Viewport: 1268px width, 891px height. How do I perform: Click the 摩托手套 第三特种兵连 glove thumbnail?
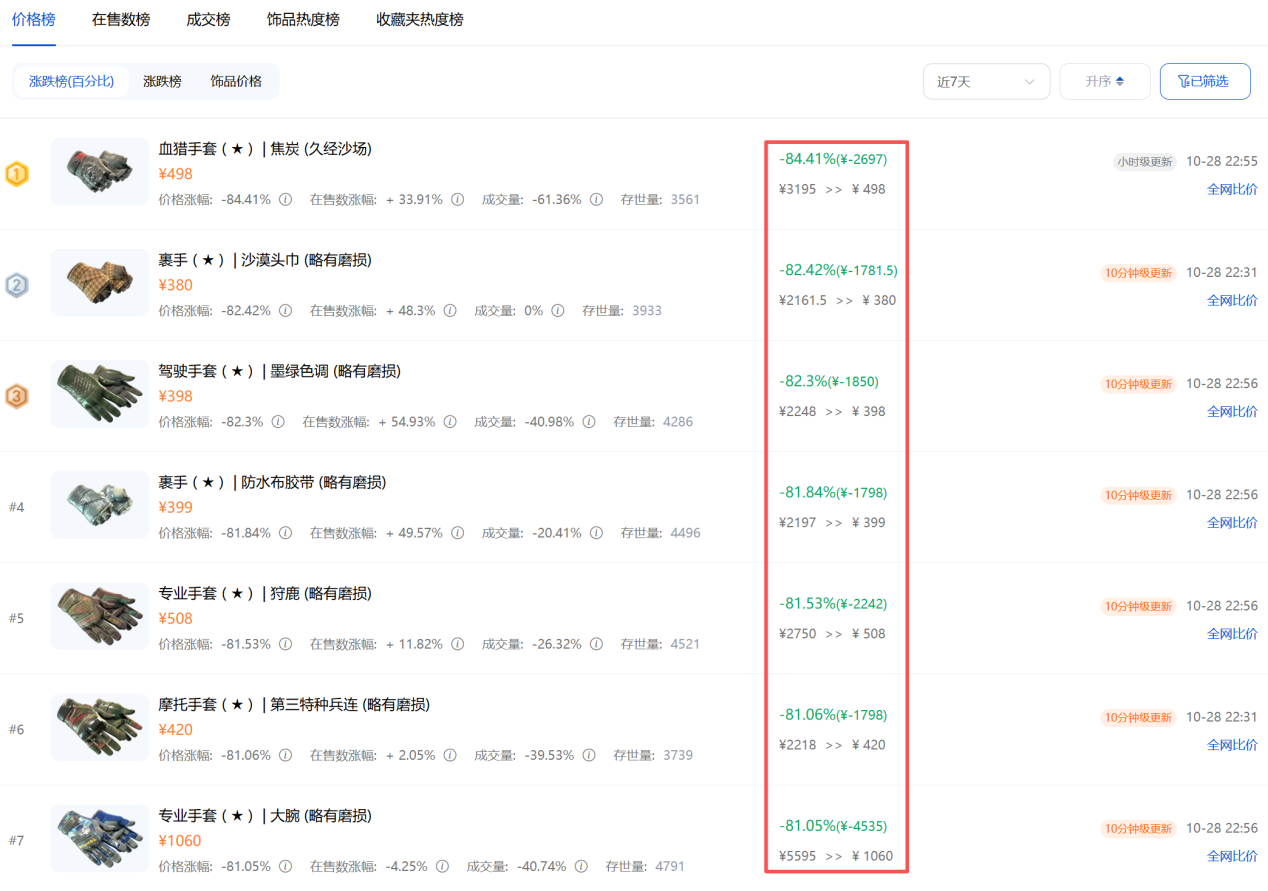pos(99,727)
